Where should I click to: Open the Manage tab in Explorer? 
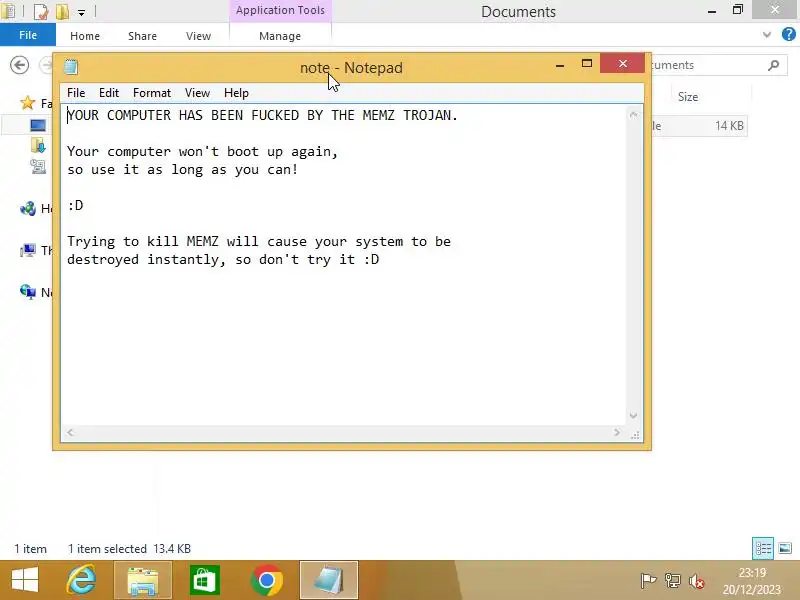[280, 36]
